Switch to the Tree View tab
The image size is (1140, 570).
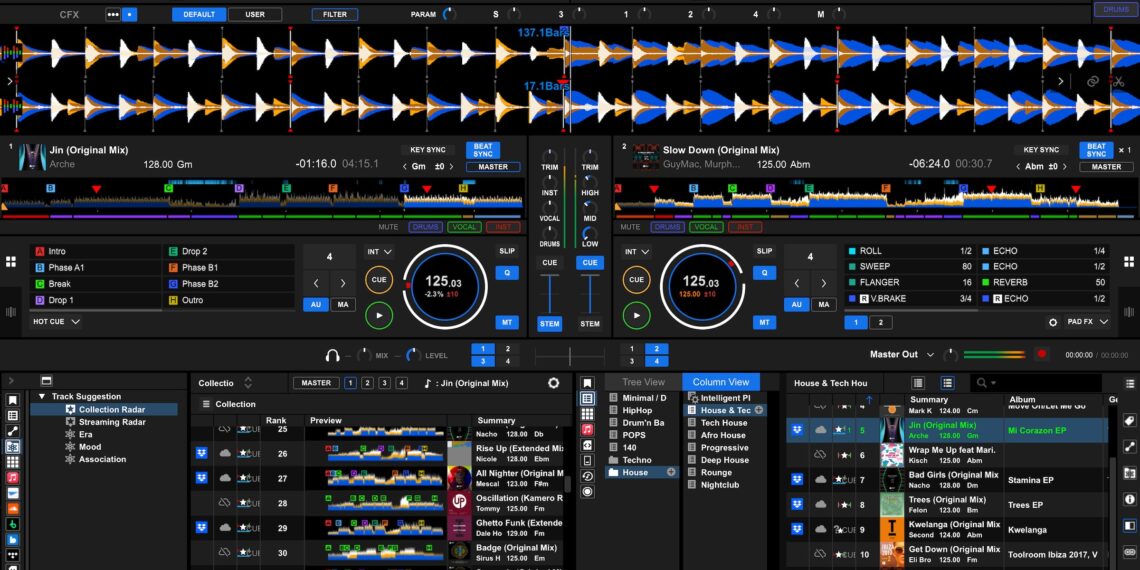643,382
